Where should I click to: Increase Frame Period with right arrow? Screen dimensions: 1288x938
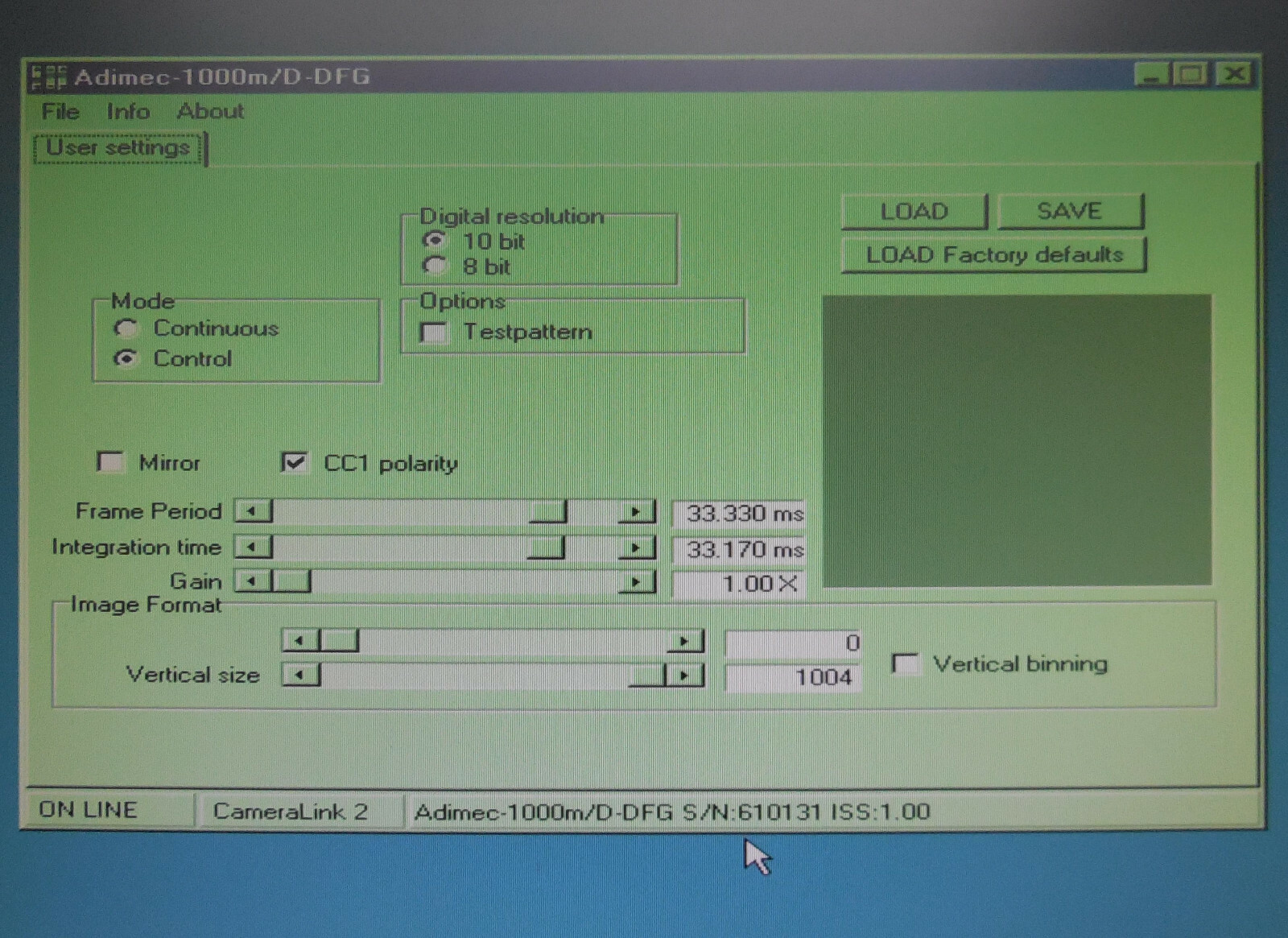(636, 511)
